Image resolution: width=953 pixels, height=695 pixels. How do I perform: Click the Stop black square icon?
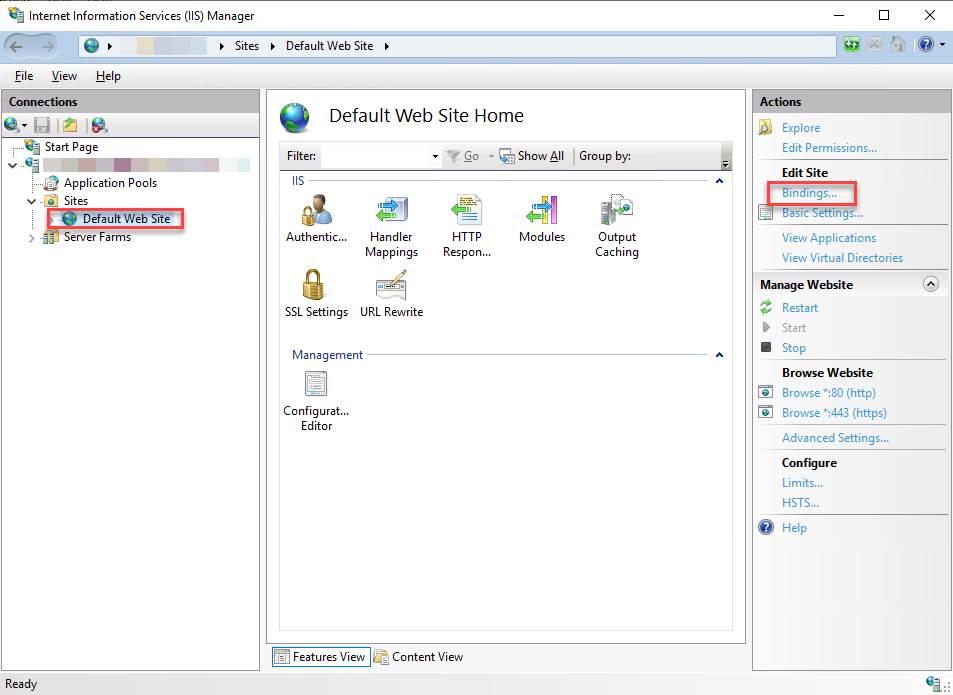click(x=766, y=347)
